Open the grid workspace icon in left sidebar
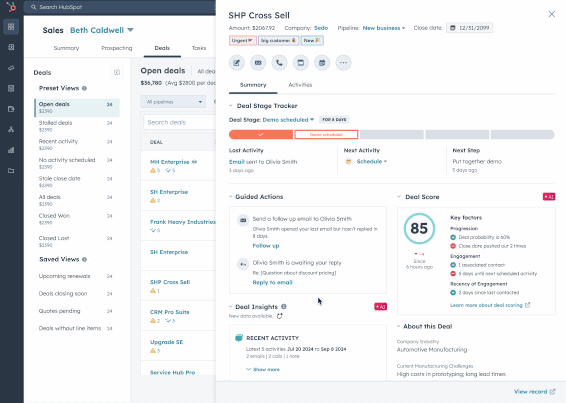566x403 pixels. click(11, 27)
